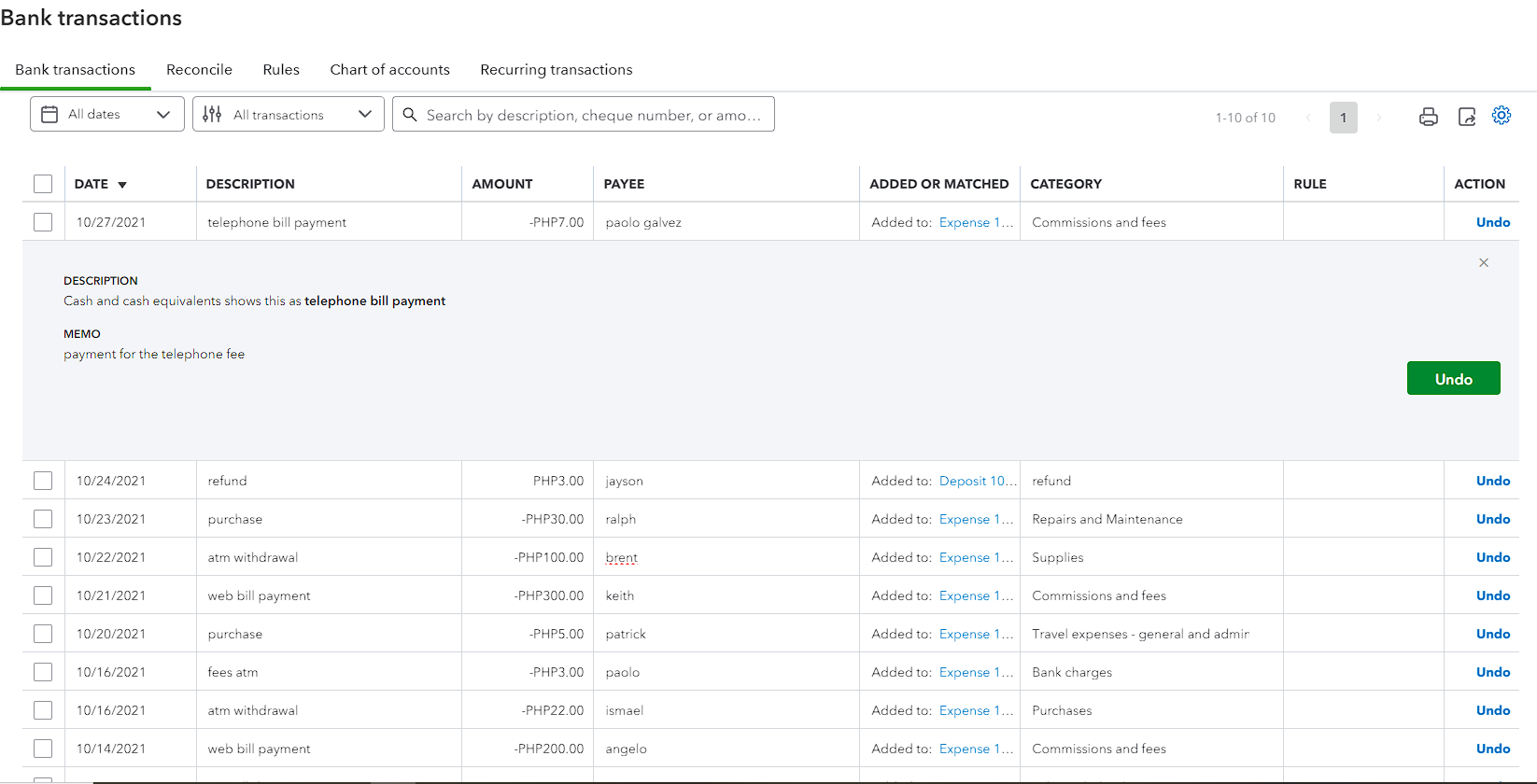Screen dimensions: 1537x784
Task: Select the checkbox for the 10/23/2021 purchase
Action: coord(43,519)
